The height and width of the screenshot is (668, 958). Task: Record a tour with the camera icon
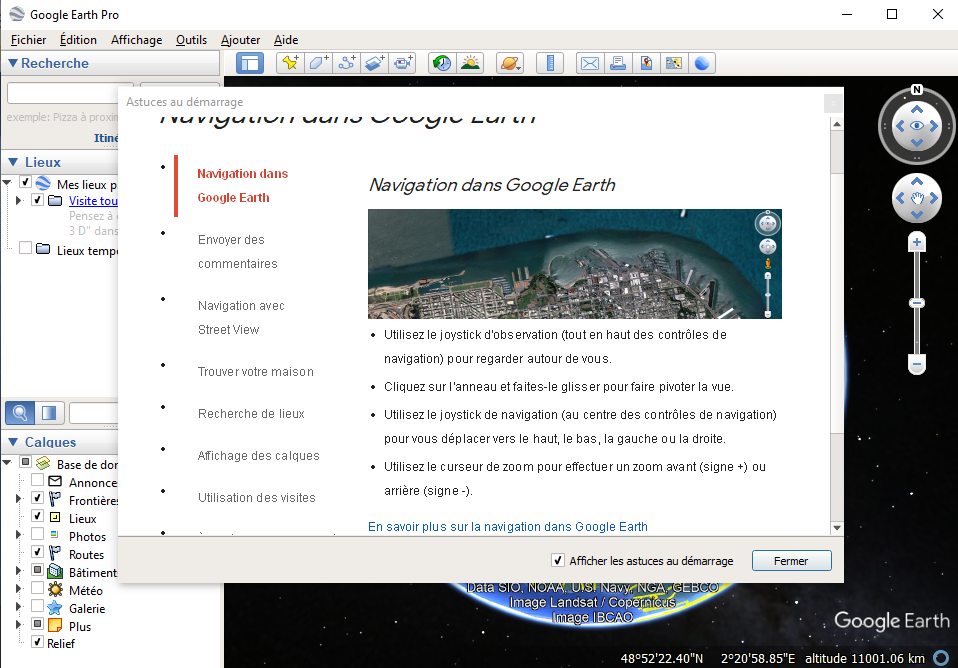(403, 63)
